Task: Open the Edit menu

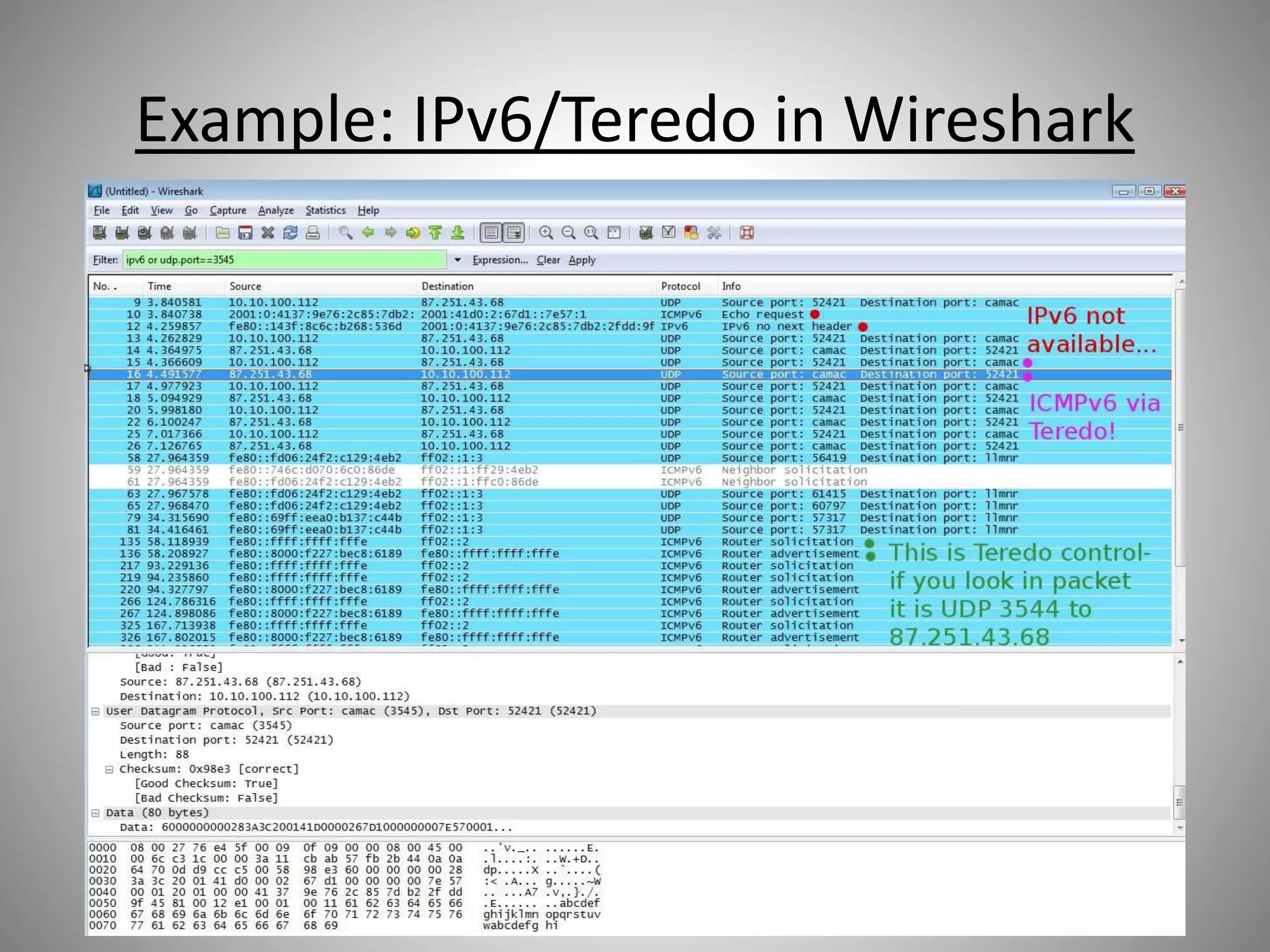Action: [130, 211]
